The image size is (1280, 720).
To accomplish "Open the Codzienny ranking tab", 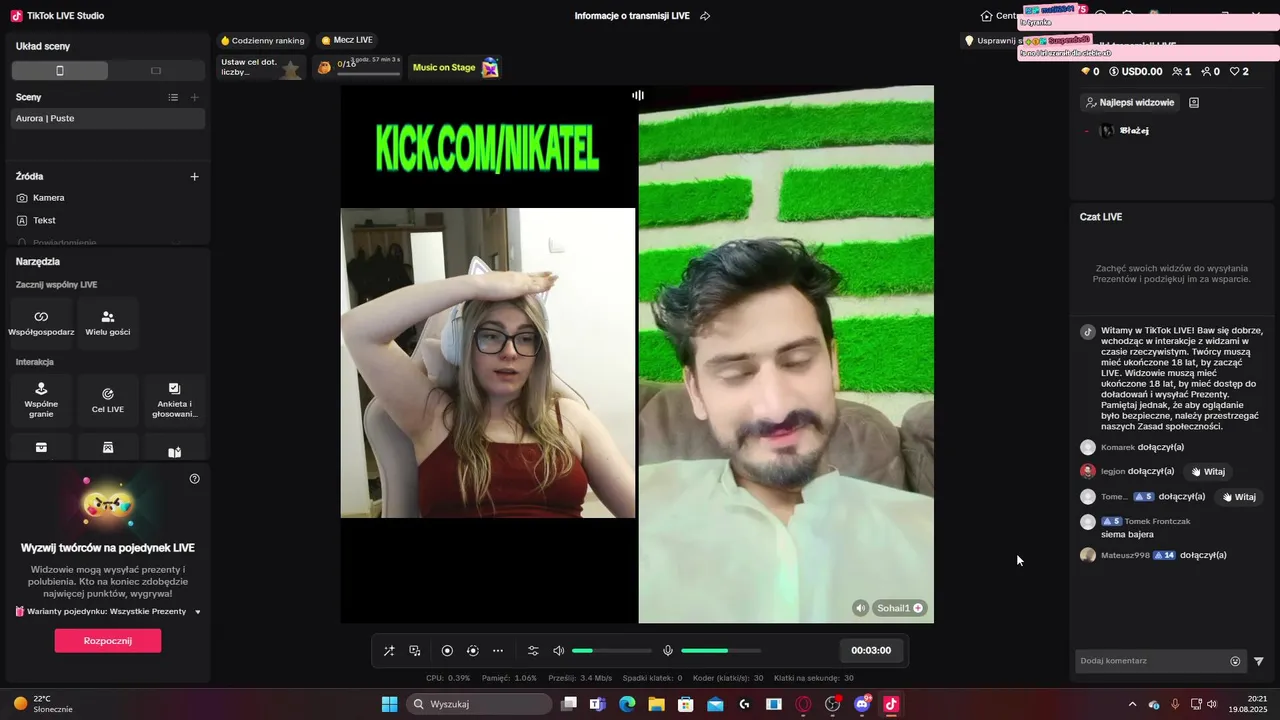I will [262, 40].
